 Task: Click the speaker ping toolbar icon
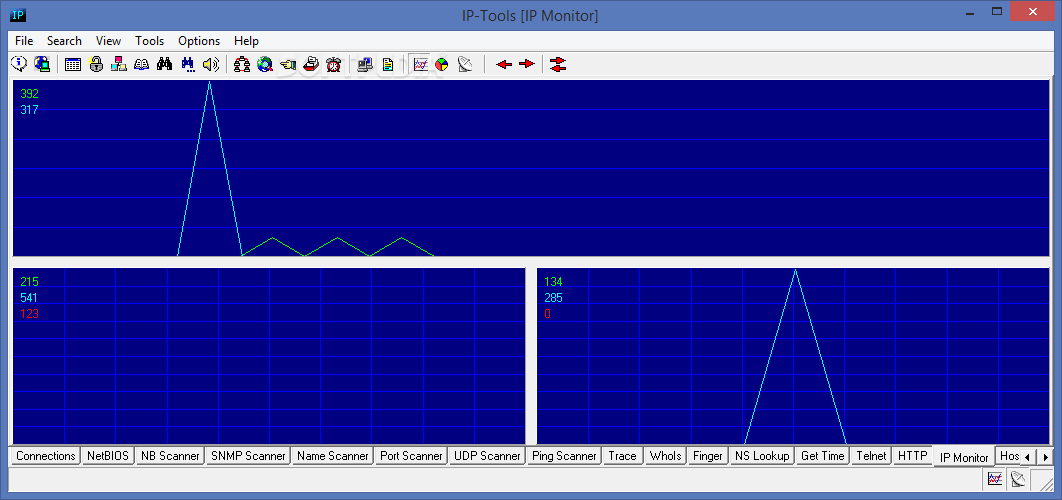click(211, 64)
